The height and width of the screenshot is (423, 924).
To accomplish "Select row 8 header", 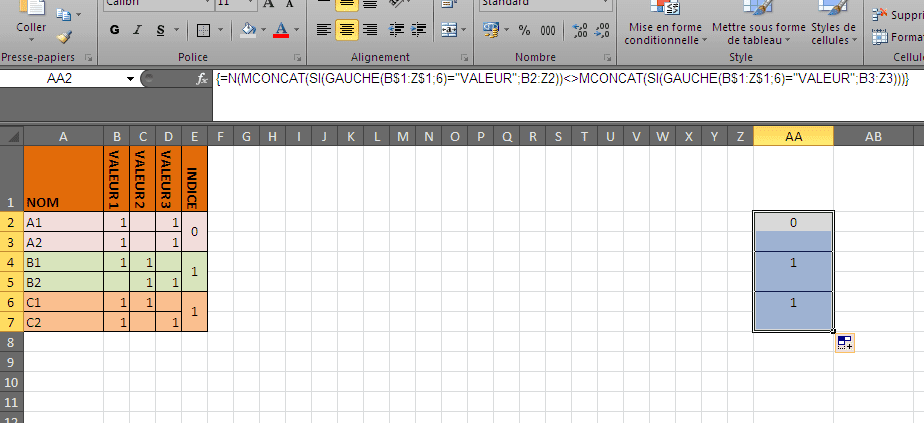I will click(x=11, y=341).
